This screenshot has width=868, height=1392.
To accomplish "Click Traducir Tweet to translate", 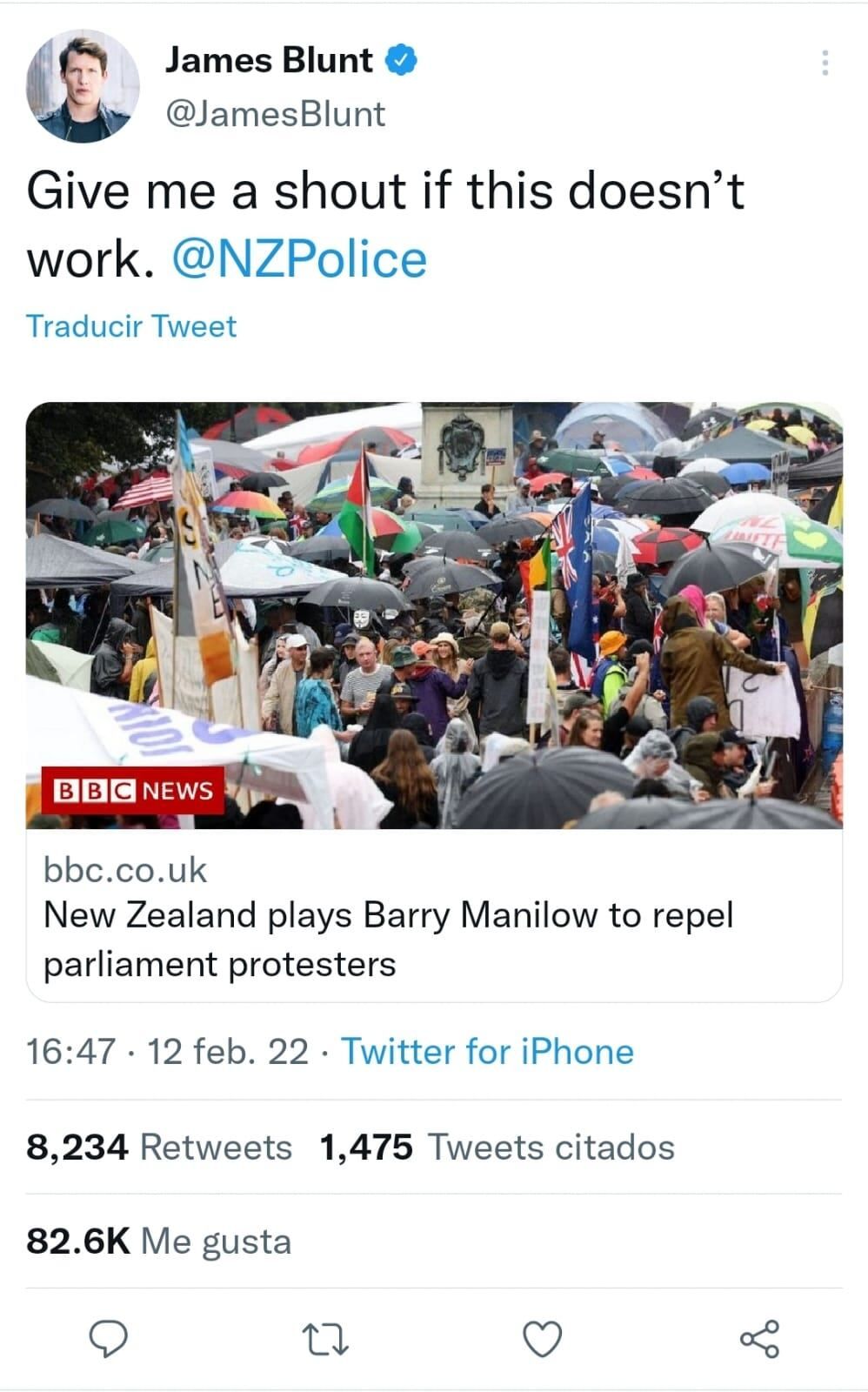I will (131, 326).
